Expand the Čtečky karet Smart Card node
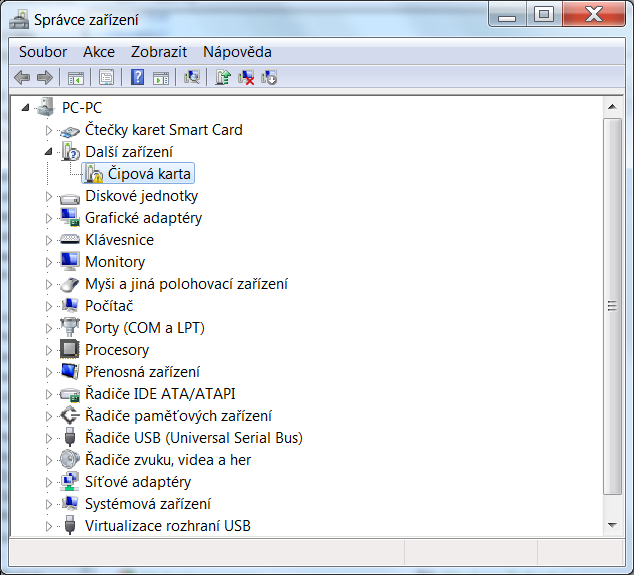Viewport: 634px width, 575px height. (48, 130)
